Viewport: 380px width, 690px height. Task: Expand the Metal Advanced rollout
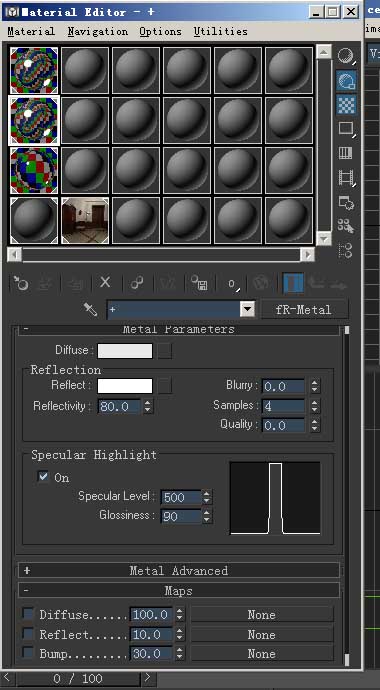pos(179,571)
